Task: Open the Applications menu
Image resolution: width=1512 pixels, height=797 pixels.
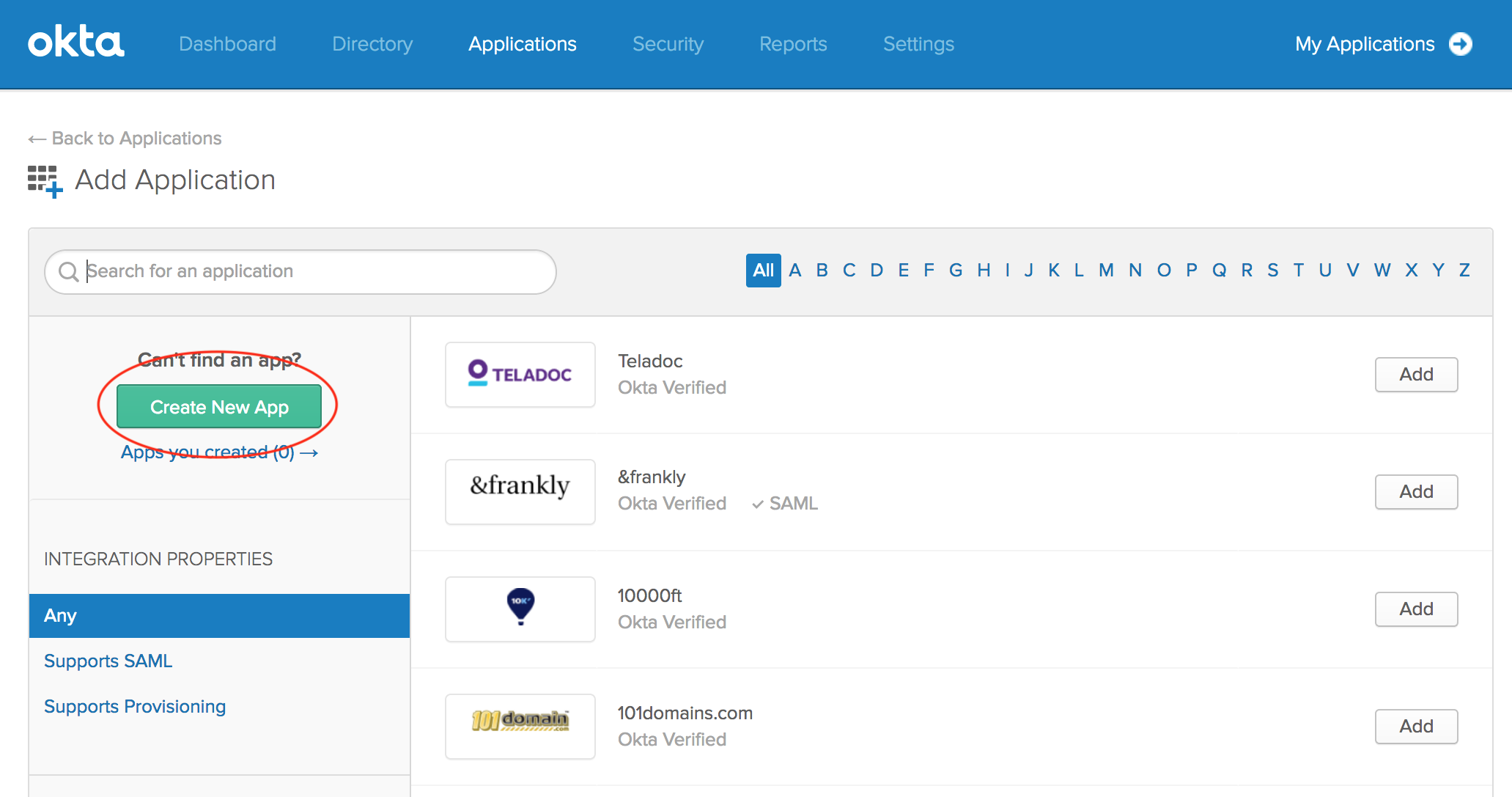Action: 523,44
